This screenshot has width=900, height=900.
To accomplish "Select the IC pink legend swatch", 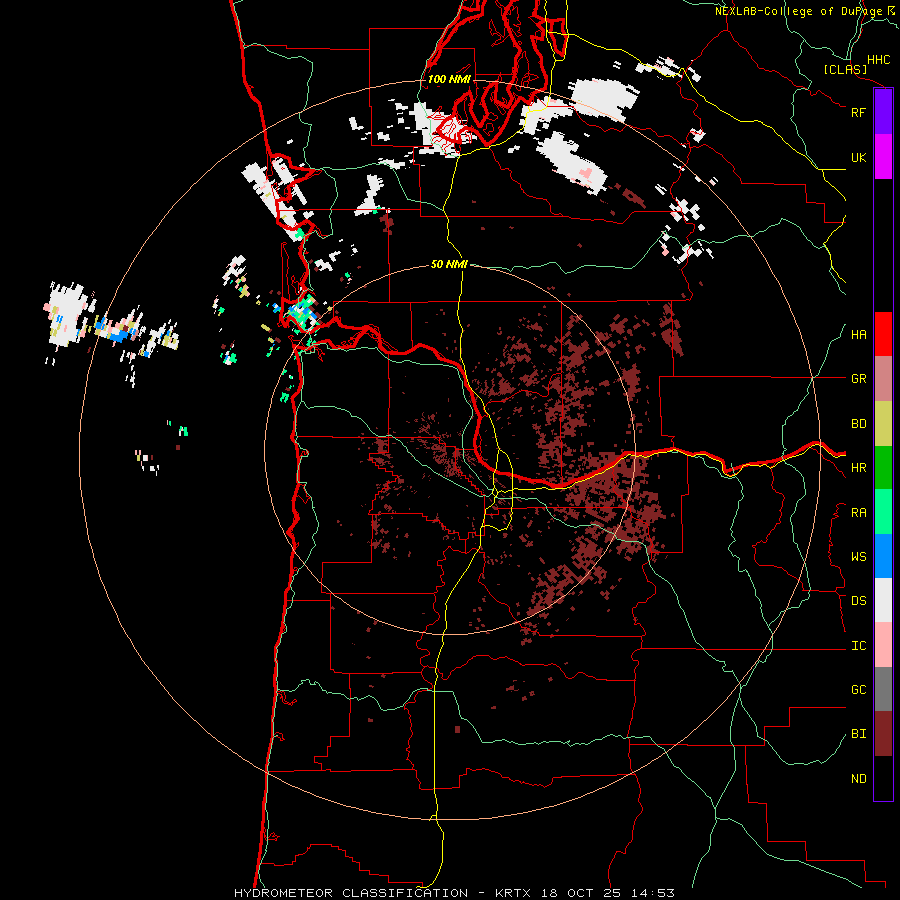I will tap(883, 645).
